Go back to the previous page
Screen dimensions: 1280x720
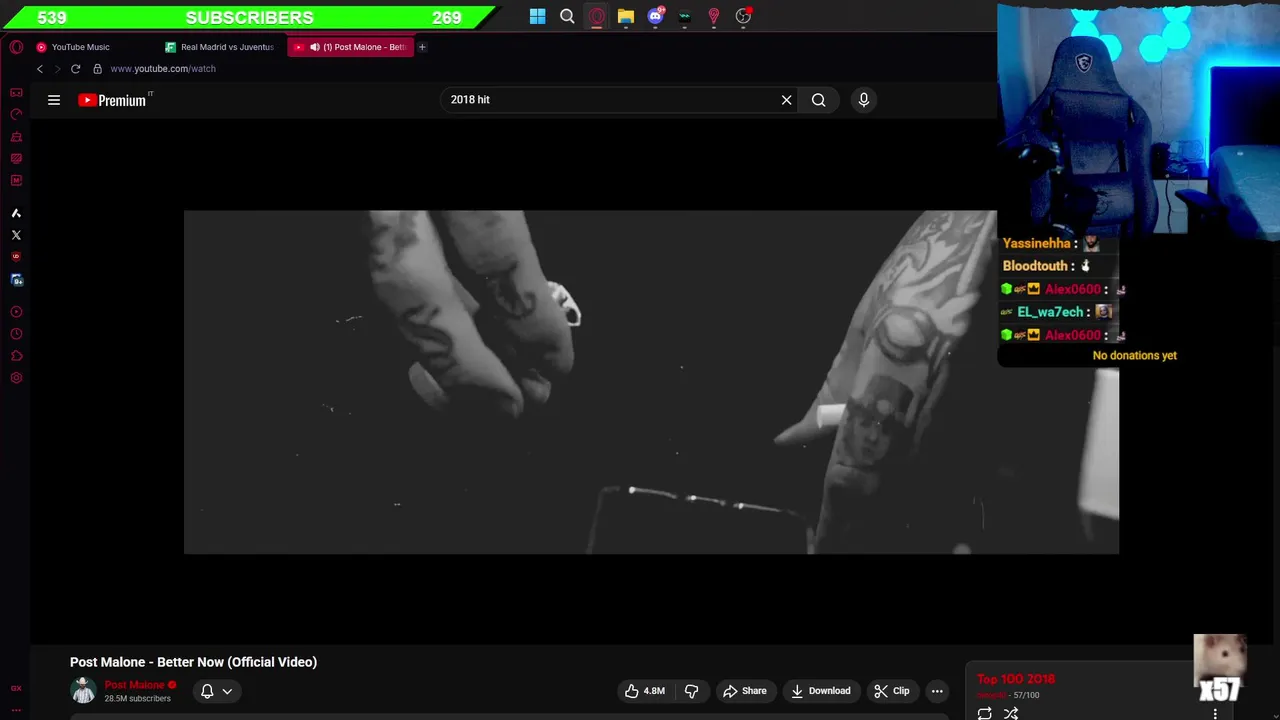tap(40, 69)
